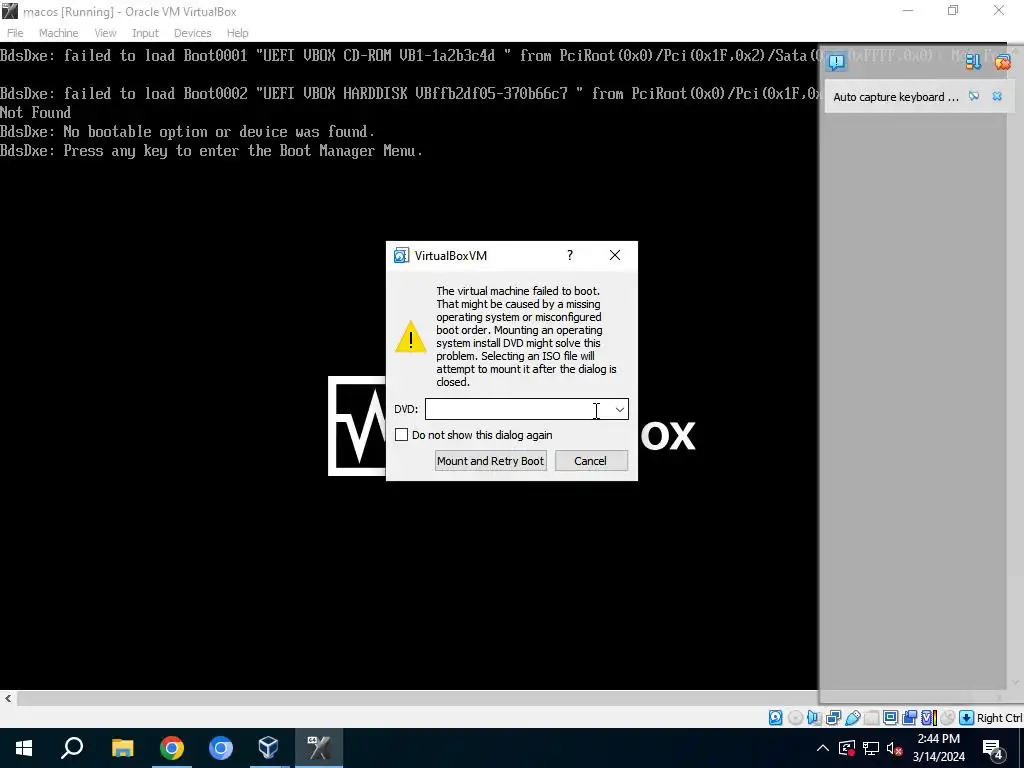Viewport: 1024px width, 768px height.
Task: Open the File menu
Action: click(x=15, y=33)
